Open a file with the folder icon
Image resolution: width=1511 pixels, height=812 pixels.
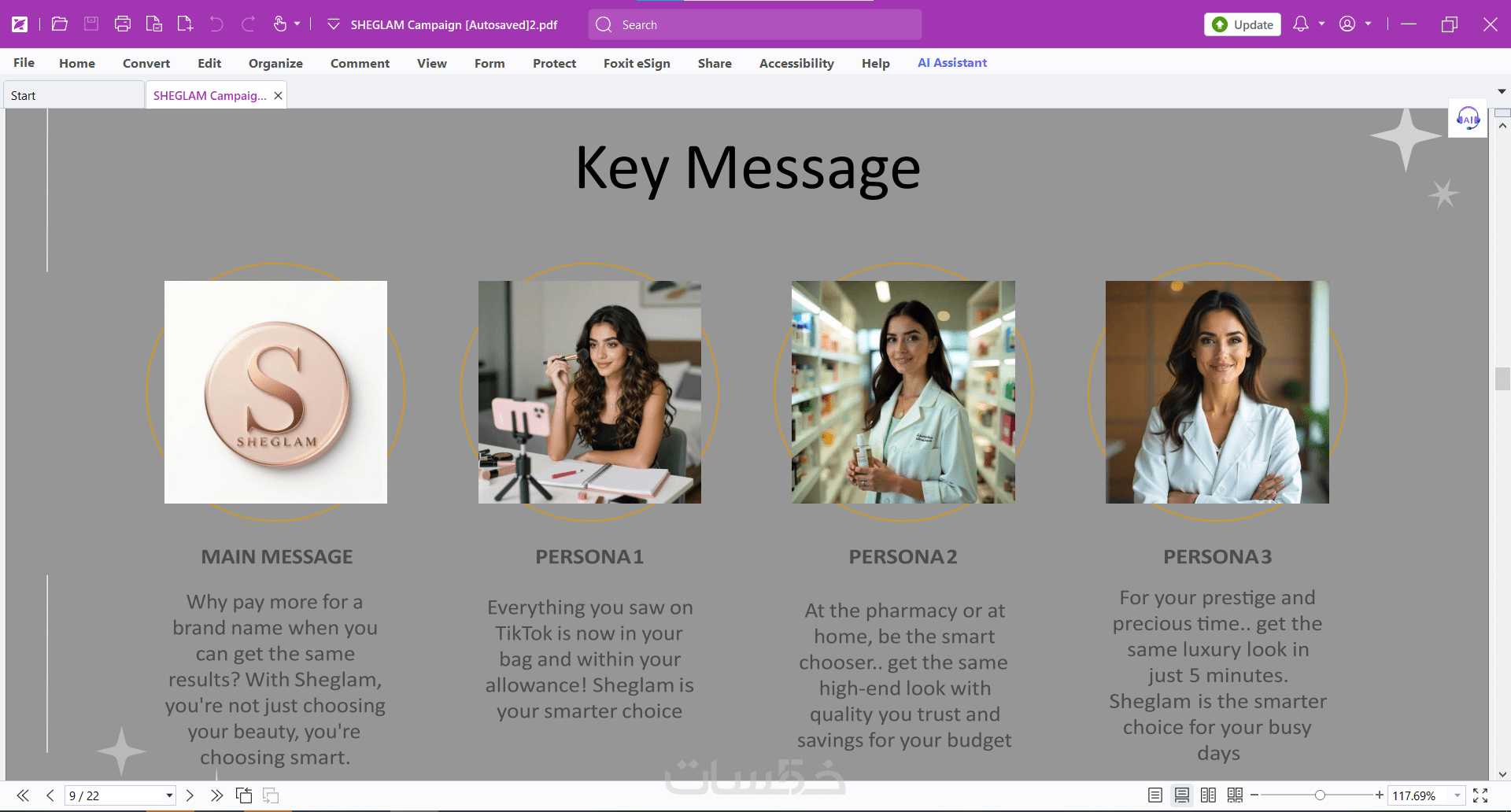60,24
